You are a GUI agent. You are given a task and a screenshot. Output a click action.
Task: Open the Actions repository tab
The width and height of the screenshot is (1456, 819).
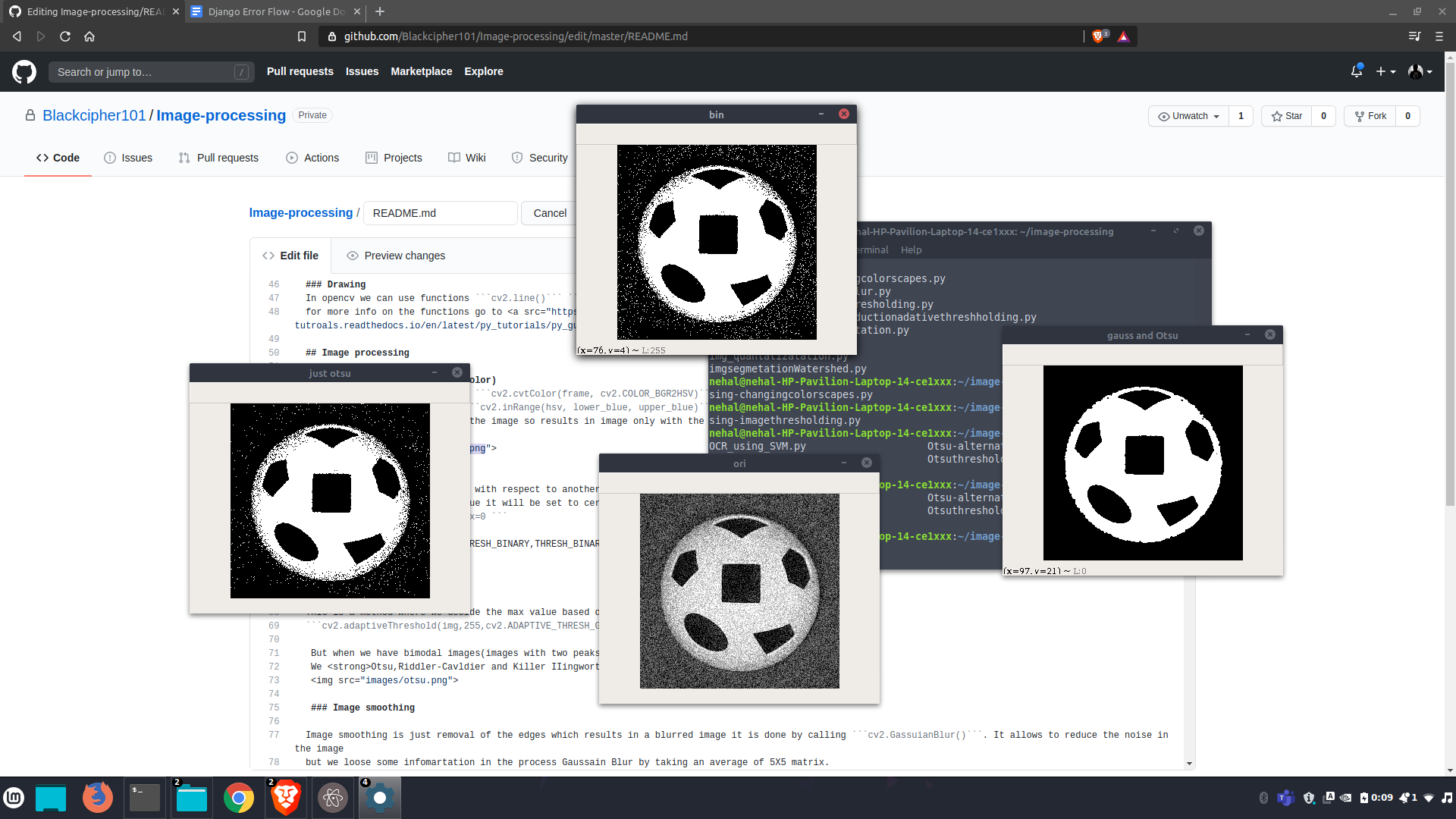pos(312,158)
